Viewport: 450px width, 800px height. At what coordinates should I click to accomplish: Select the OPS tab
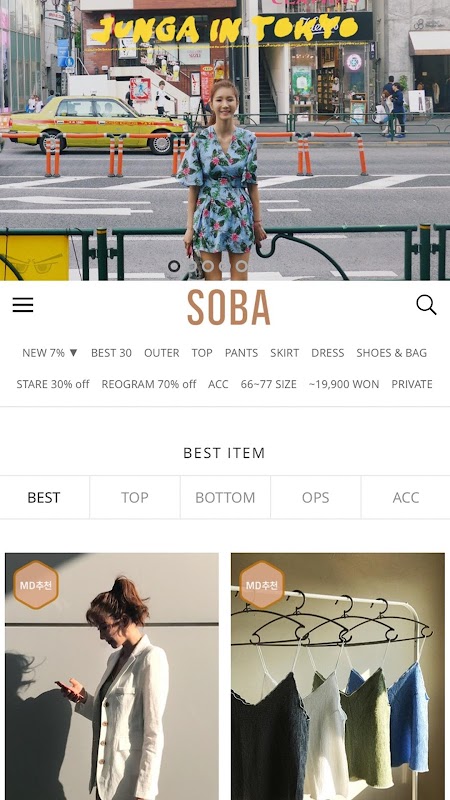315,497
